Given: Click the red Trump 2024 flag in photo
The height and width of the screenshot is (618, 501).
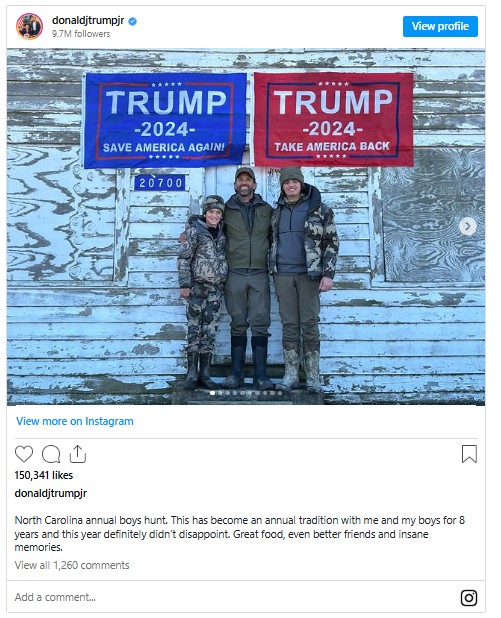Looking at the screenshot, I should click(x=333, y=119).
